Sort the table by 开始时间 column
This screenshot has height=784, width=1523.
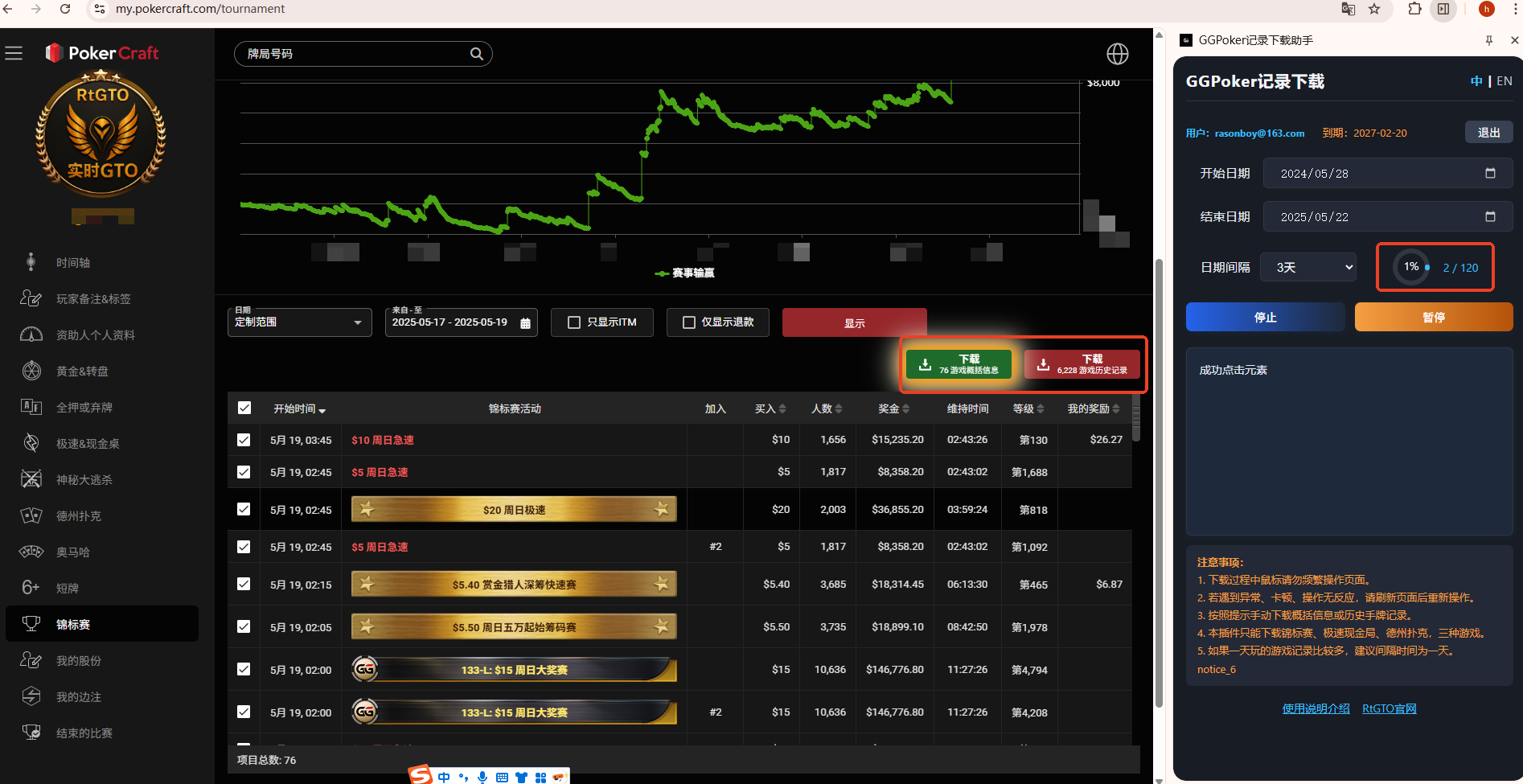tap(298, 409)
